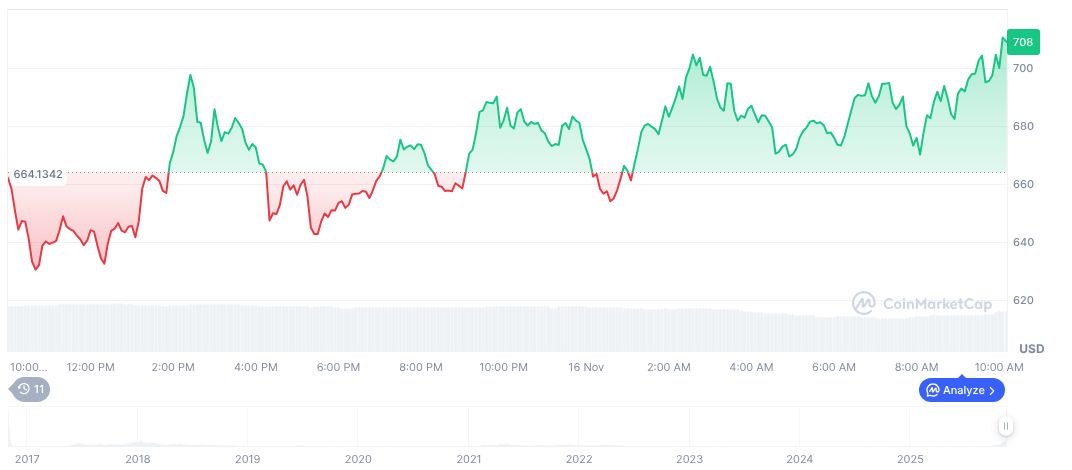
Task: Jump to 2018 in the range navigator
Action: pos(138,459)
